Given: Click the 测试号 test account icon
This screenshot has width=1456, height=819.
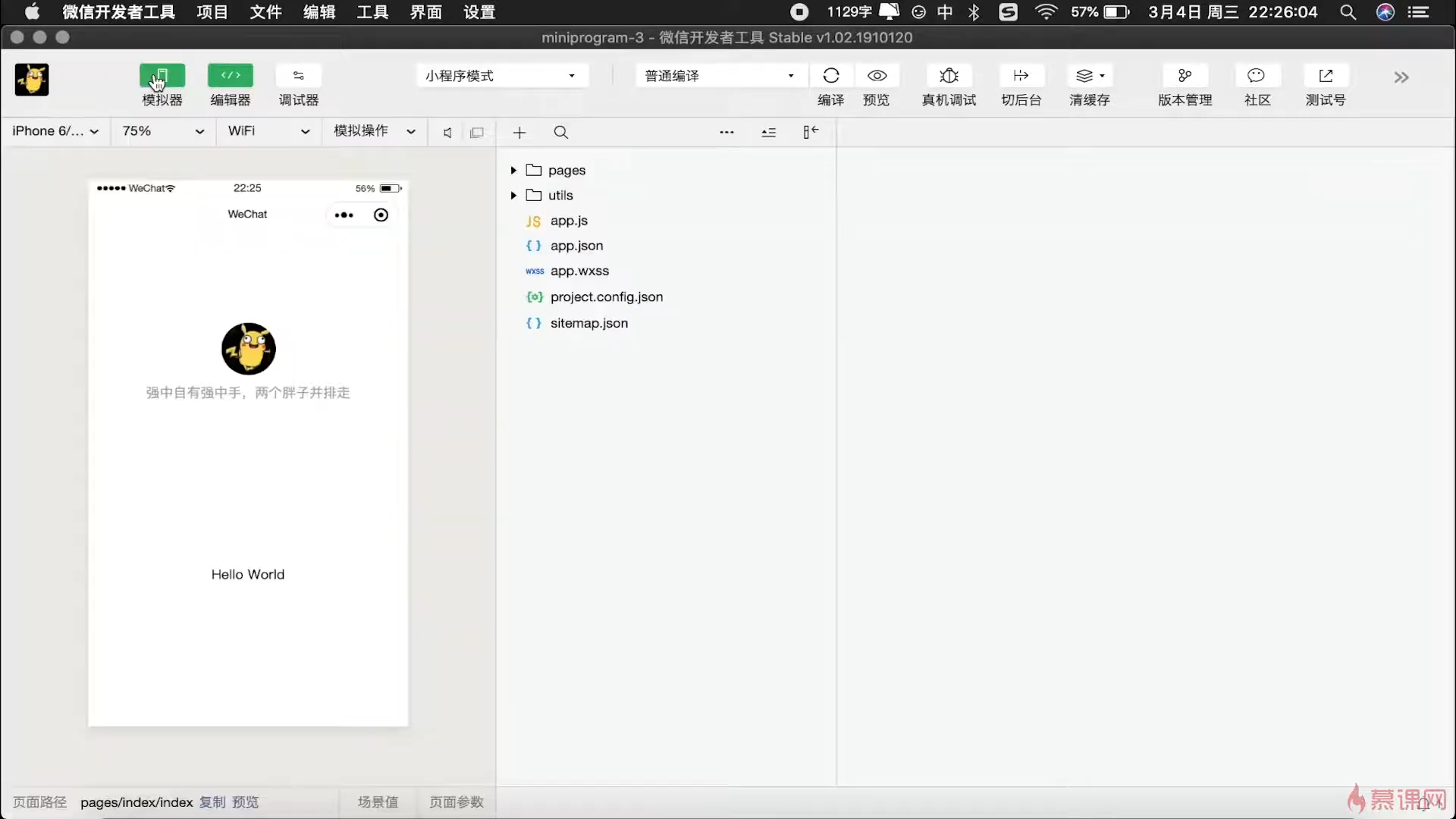Looking at the screenshot, I should tap(1326, 76).
